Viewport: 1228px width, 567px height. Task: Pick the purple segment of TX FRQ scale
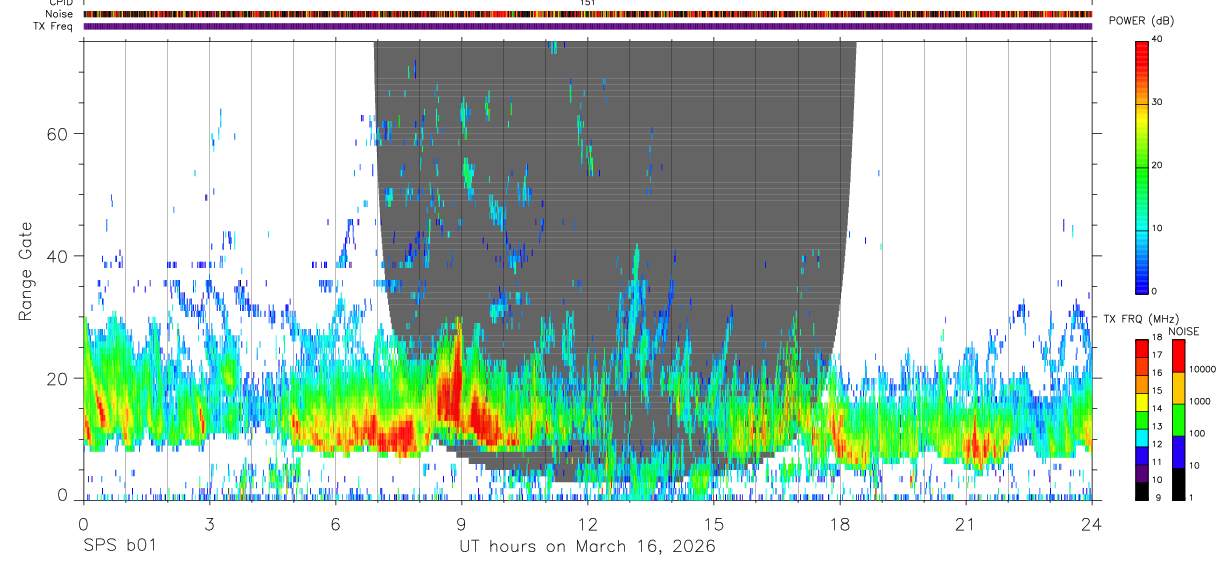tap(1142, 473)
